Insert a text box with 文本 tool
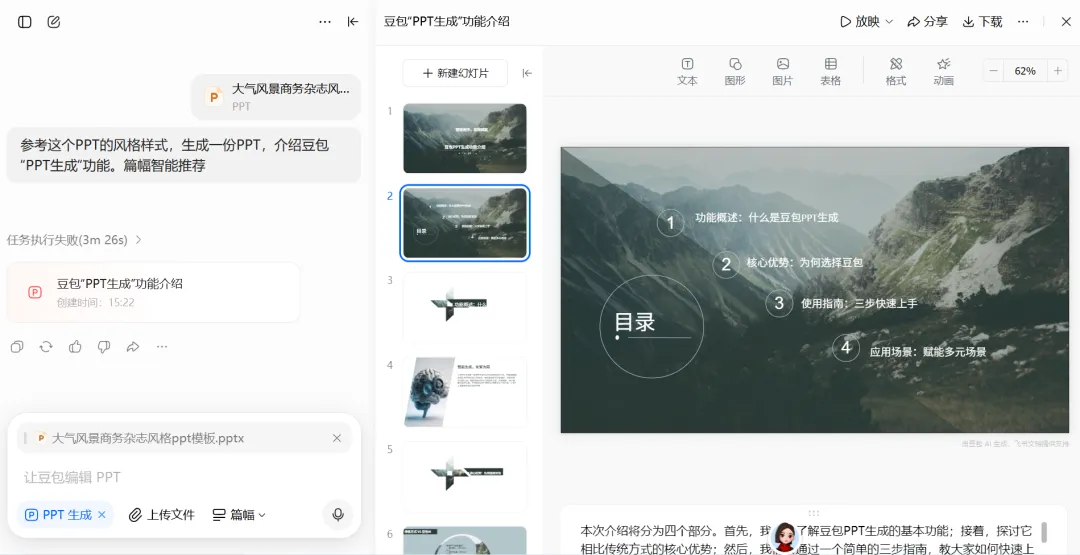This screenshot has height=555, width=1080. click(687, 72)
